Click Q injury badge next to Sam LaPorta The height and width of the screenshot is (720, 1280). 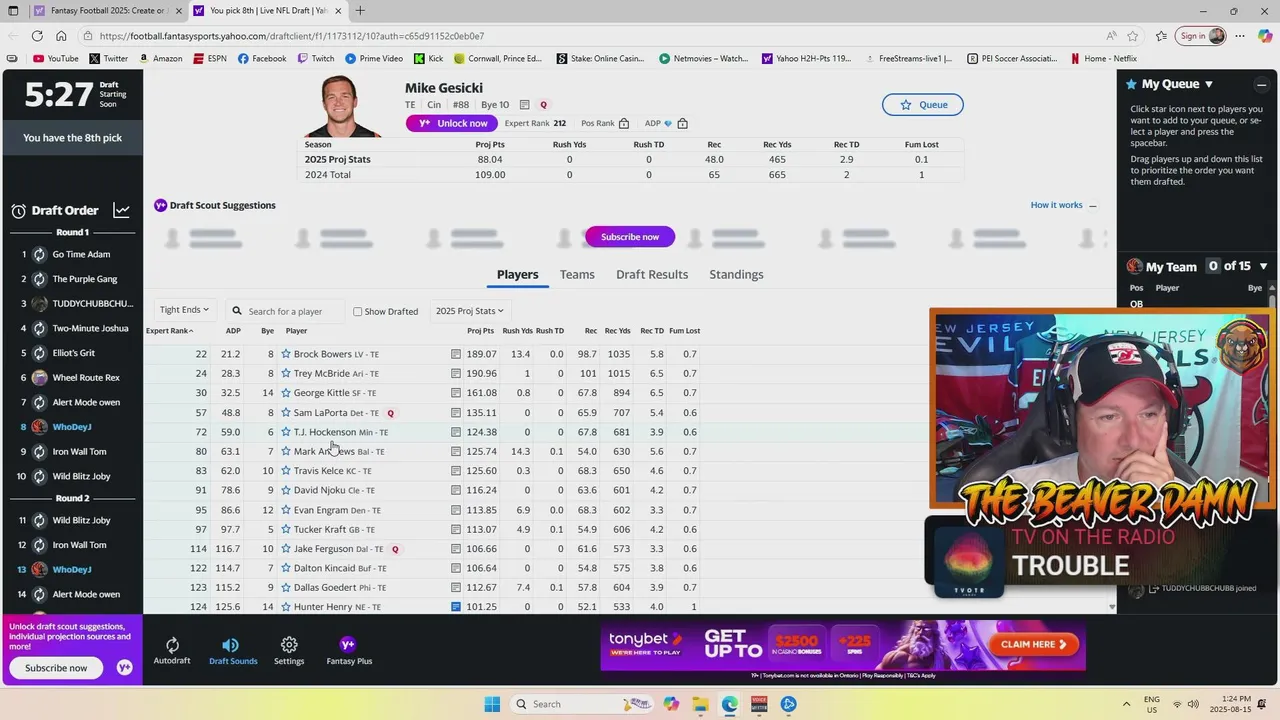click(391, 413)
